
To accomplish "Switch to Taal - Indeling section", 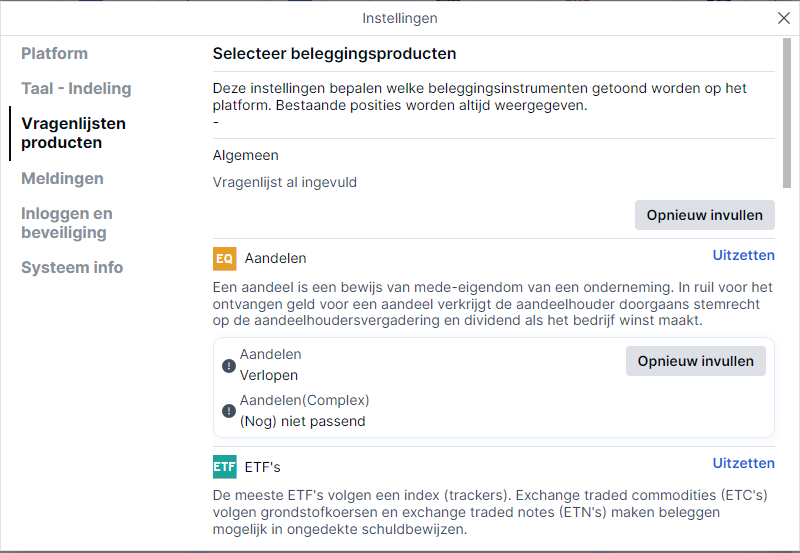I will click(76, 88).
